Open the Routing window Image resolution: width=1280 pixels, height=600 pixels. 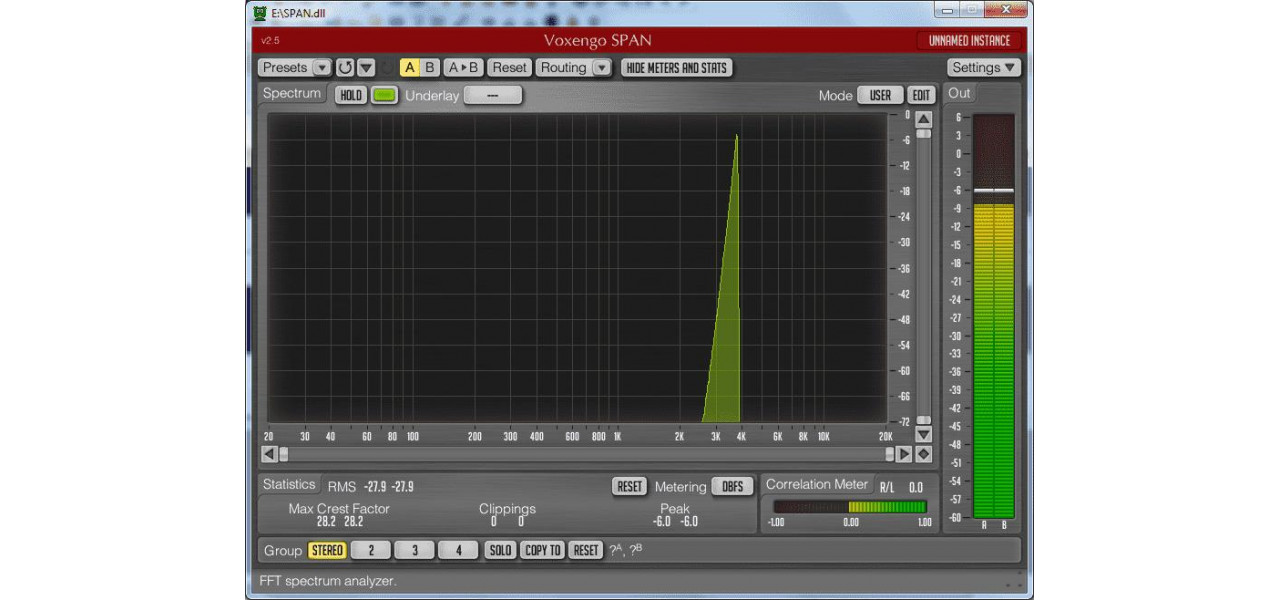point(563,68)
